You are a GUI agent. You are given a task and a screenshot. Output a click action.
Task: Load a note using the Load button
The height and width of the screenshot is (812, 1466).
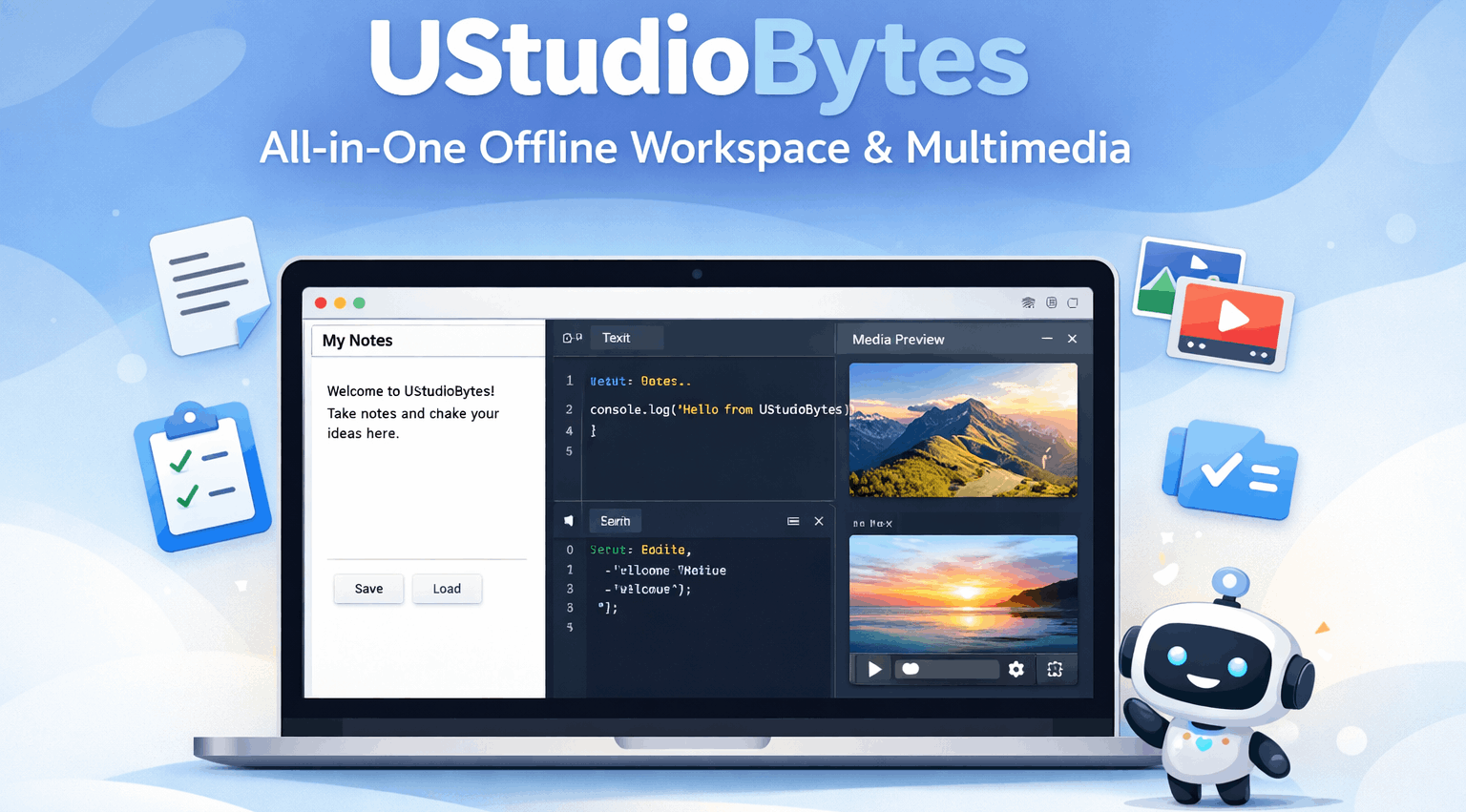pos(447,589)
